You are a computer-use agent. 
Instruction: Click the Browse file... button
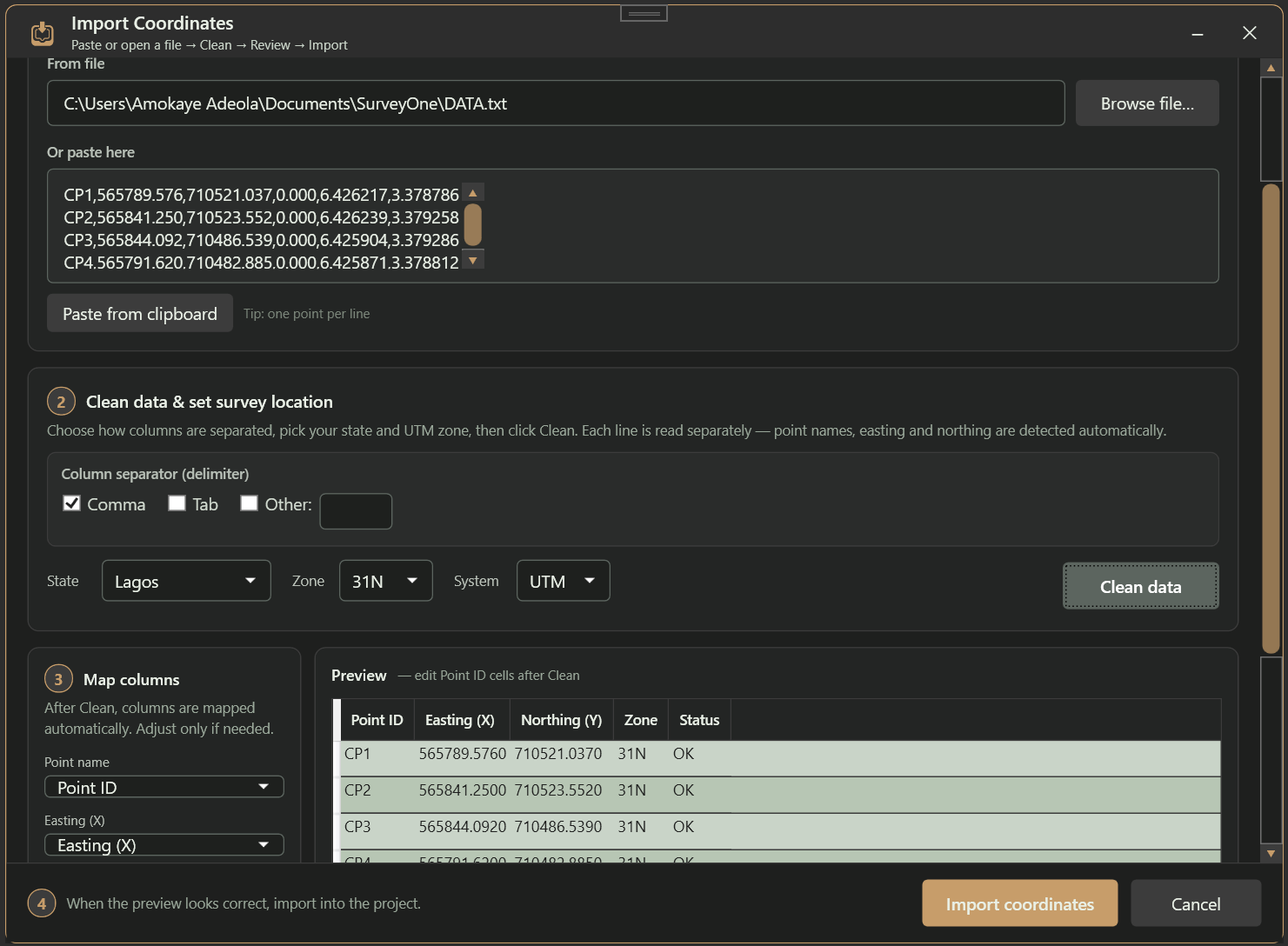click(1147, 103)
